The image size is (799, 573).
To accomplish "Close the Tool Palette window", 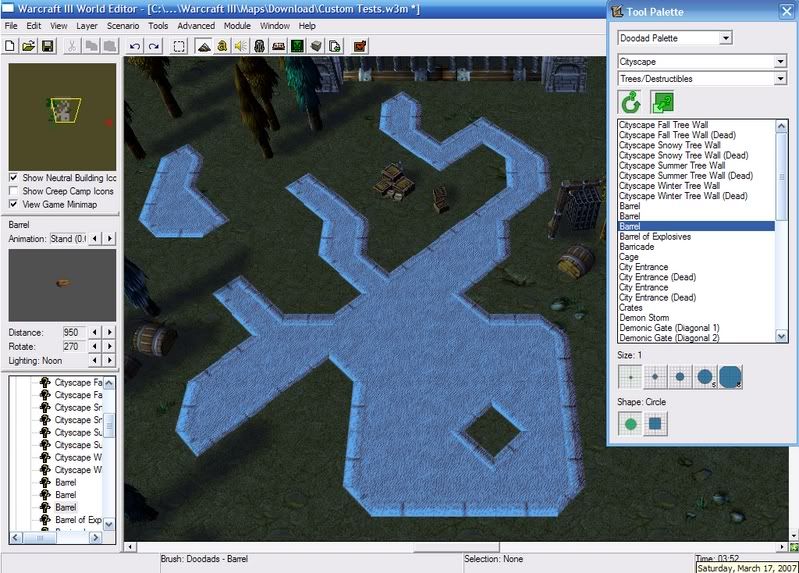I will [x=786, y=12].
